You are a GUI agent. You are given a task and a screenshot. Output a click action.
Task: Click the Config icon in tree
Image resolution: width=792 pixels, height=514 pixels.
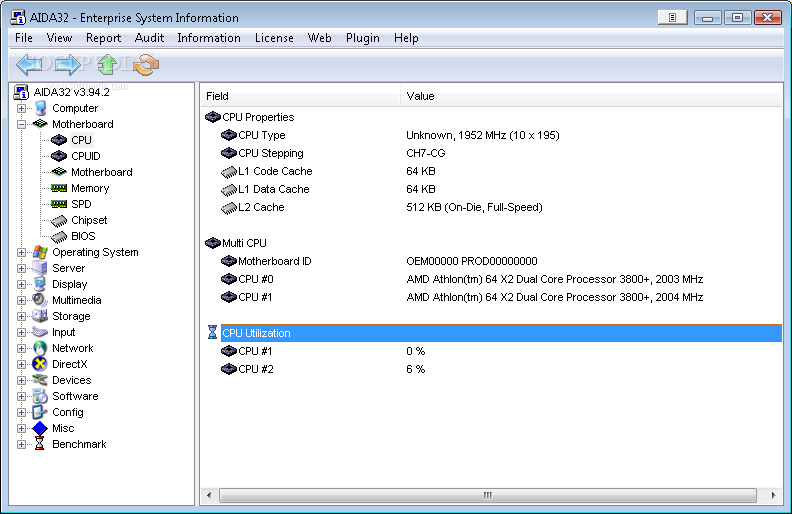pos(40,412)
